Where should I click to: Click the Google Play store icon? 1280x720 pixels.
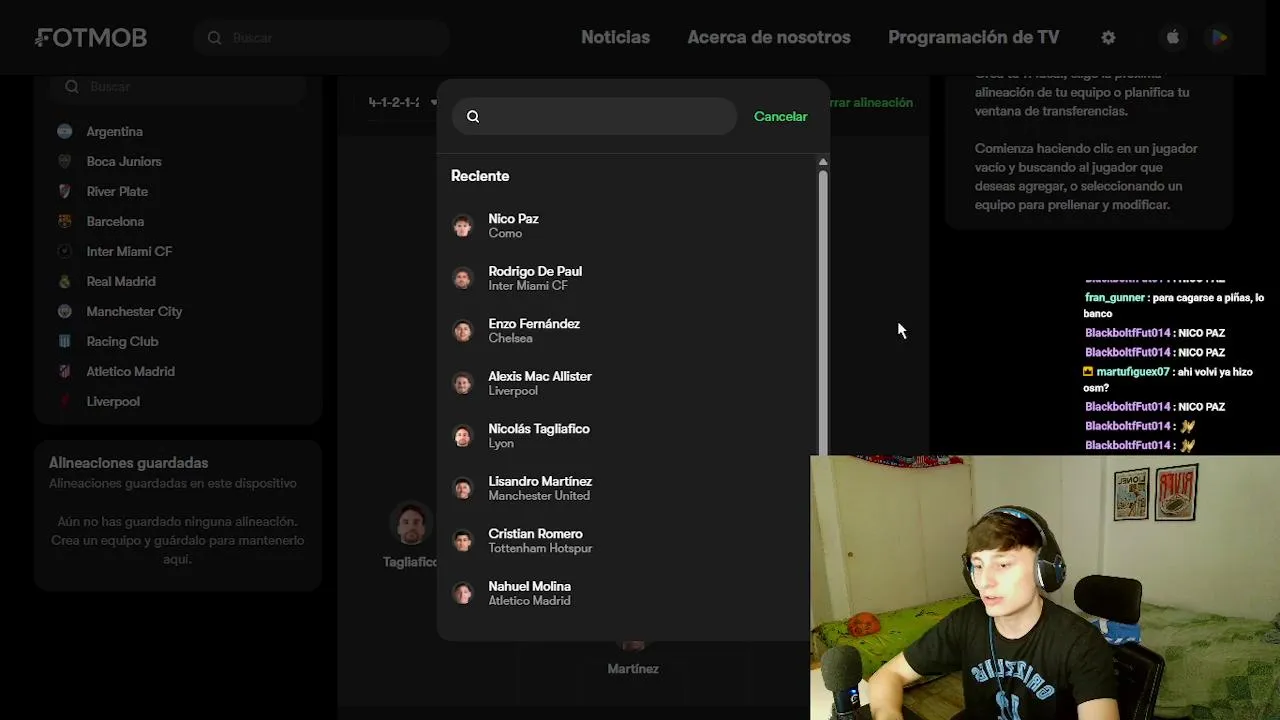tap(1219, 37)
